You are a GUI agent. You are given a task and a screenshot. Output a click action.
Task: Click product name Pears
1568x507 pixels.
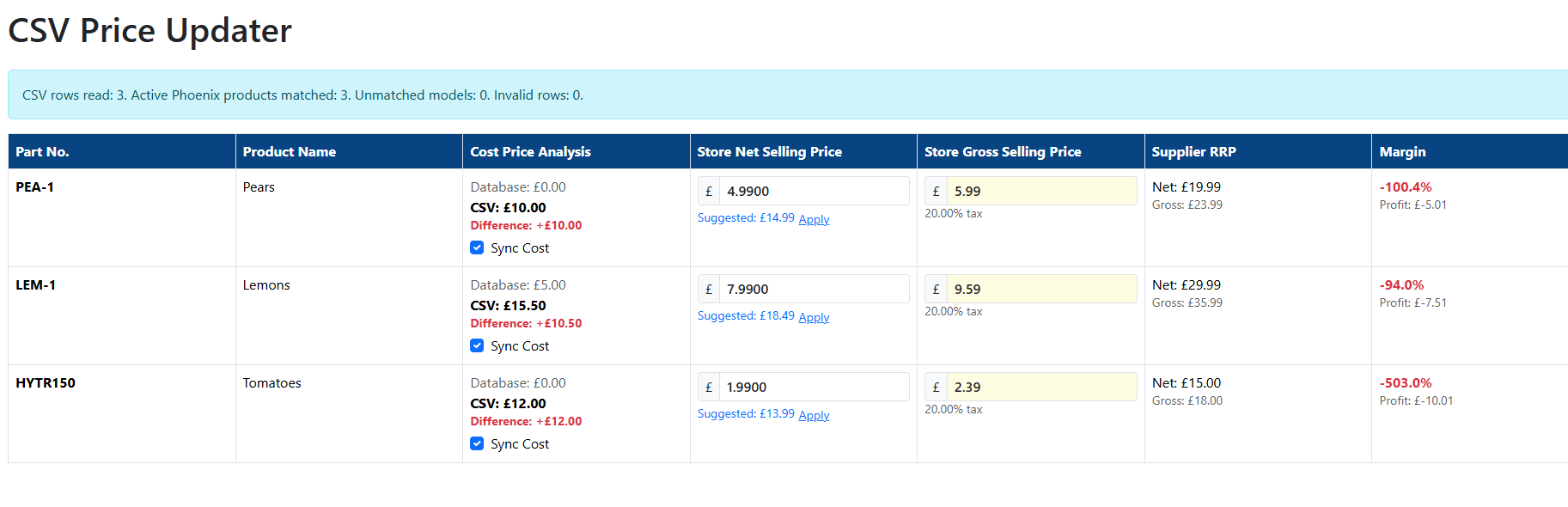click(259, 186)
